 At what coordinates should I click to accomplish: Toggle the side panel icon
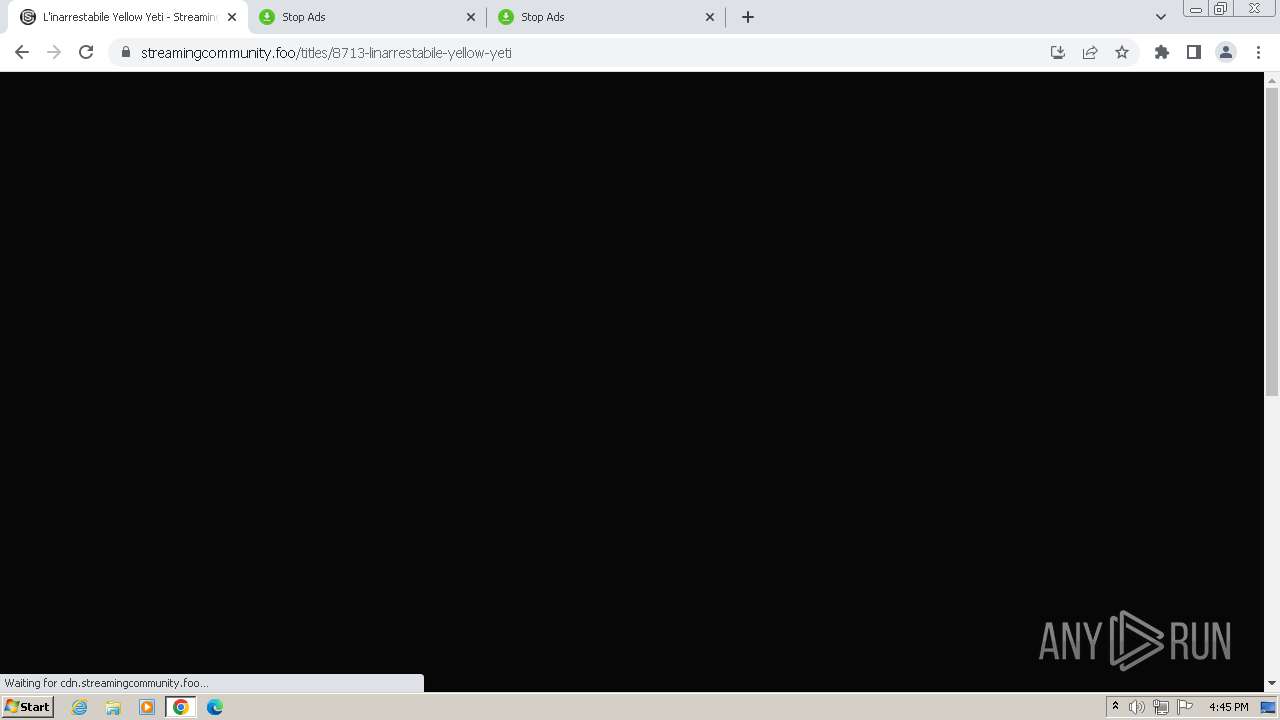click(1194, 52)
